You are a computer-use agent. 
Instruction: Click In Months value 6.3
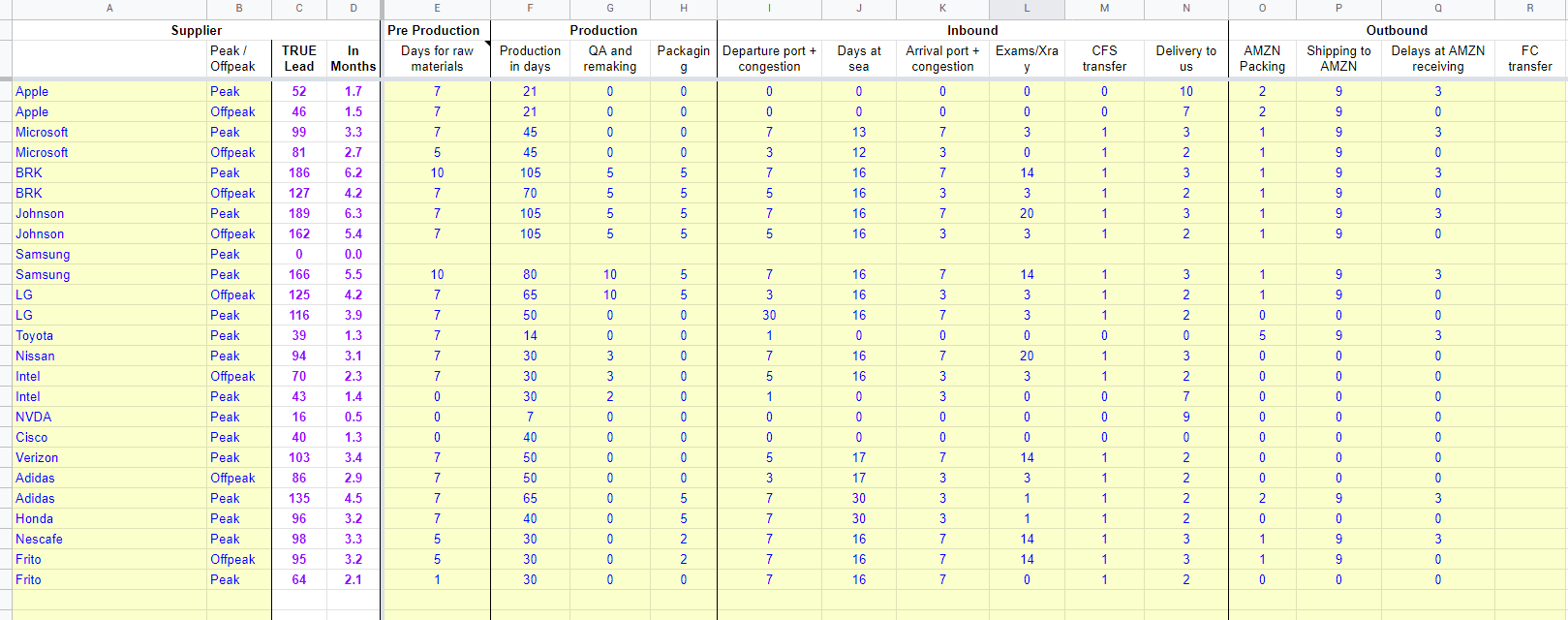[354, 213]
